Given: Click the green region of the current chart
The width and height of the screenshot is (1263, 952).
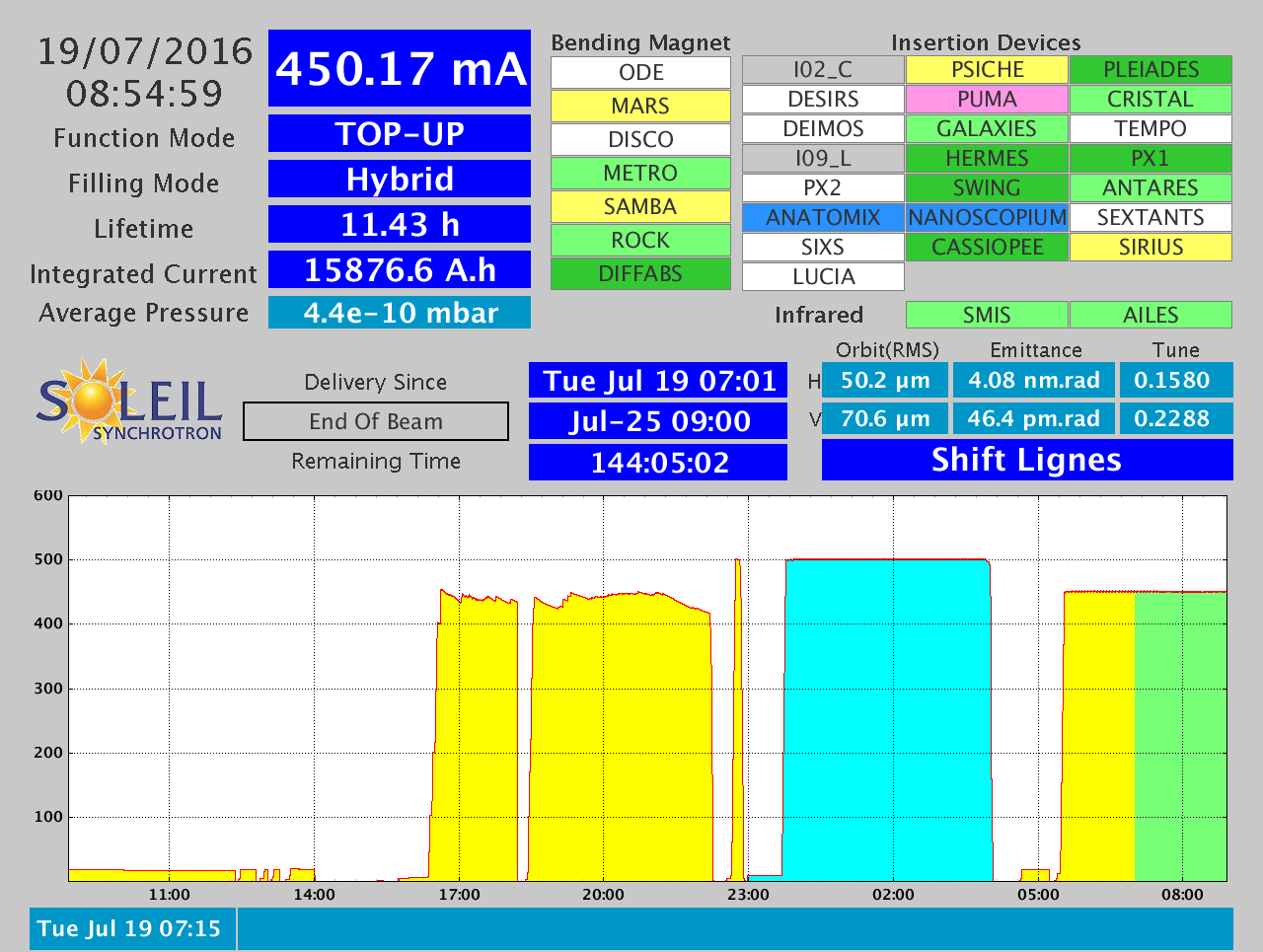Looking at the screenshot, I should click(1180, 736).
